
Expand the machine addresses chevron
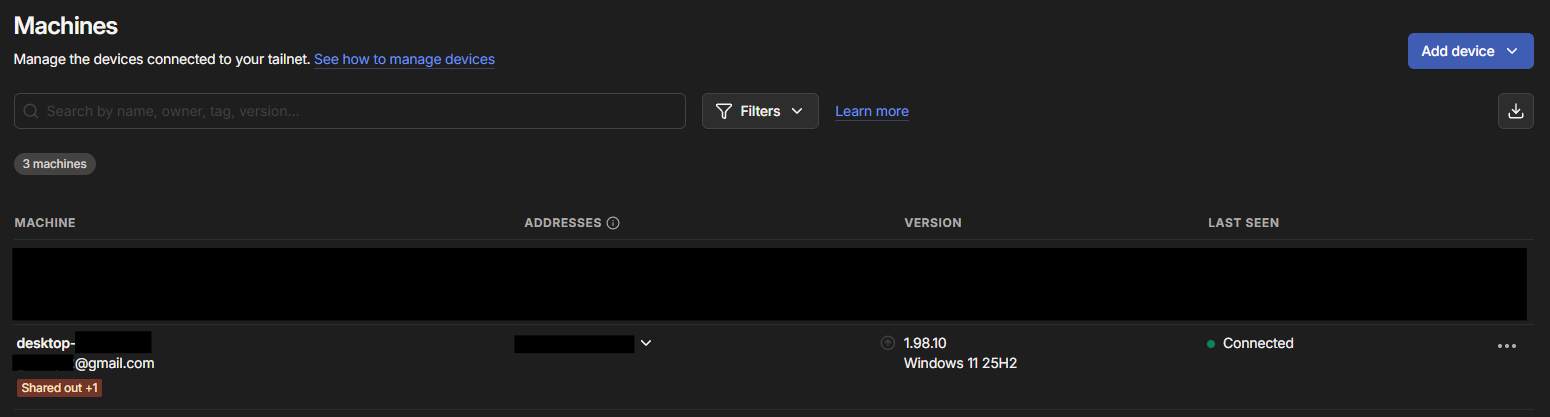[646, 343]
